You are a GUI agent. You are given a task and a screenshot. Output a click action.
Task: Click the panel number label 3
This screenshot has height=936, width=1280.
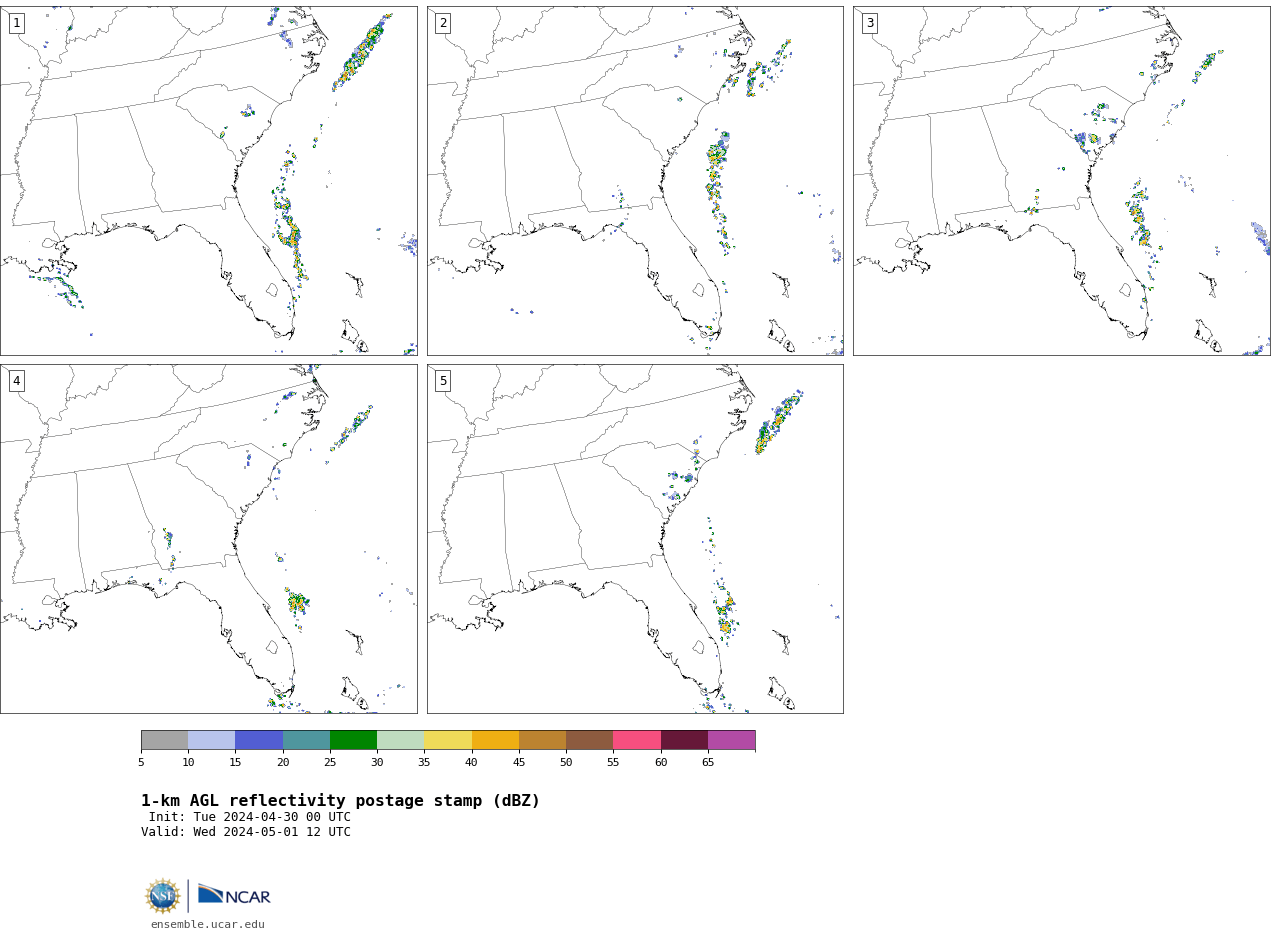tap(869, 23)
